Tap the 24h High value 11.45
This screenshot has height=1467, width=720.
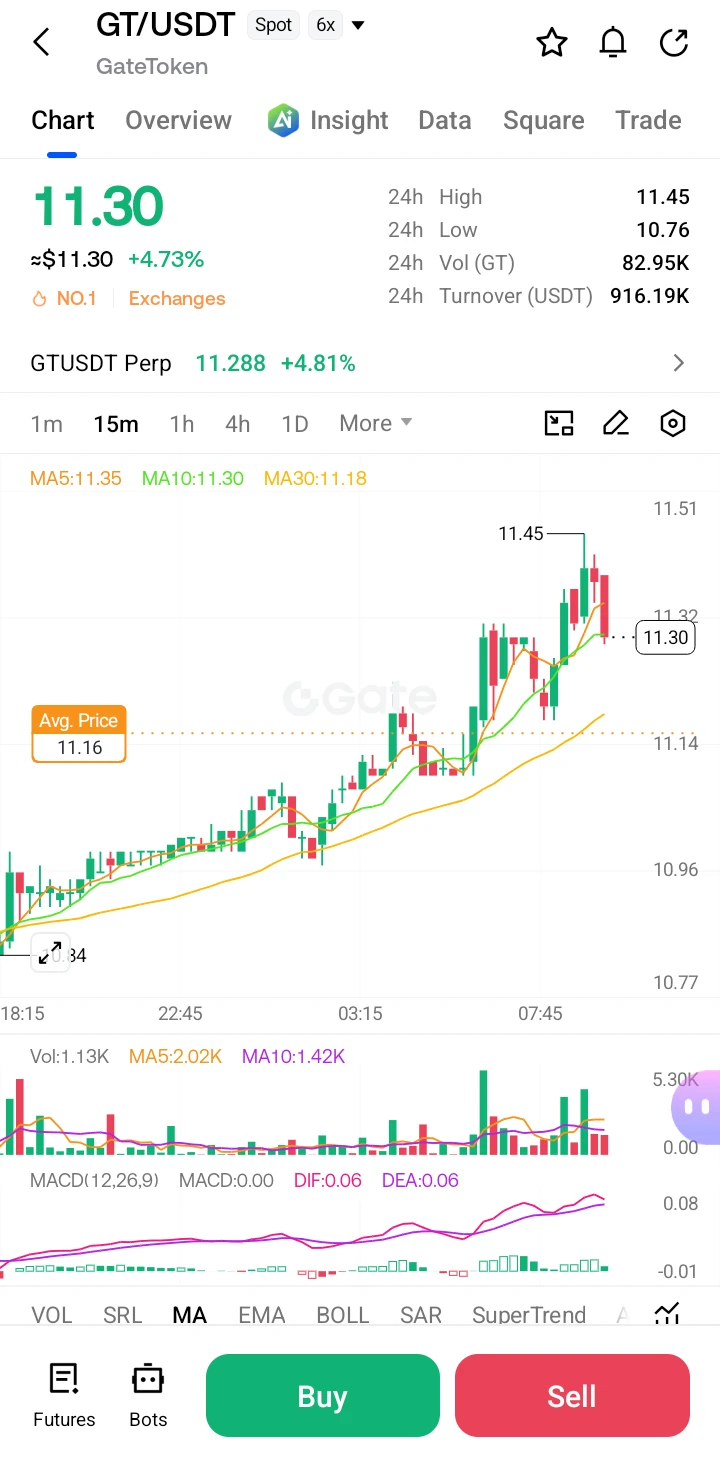[x=663, y=197]
